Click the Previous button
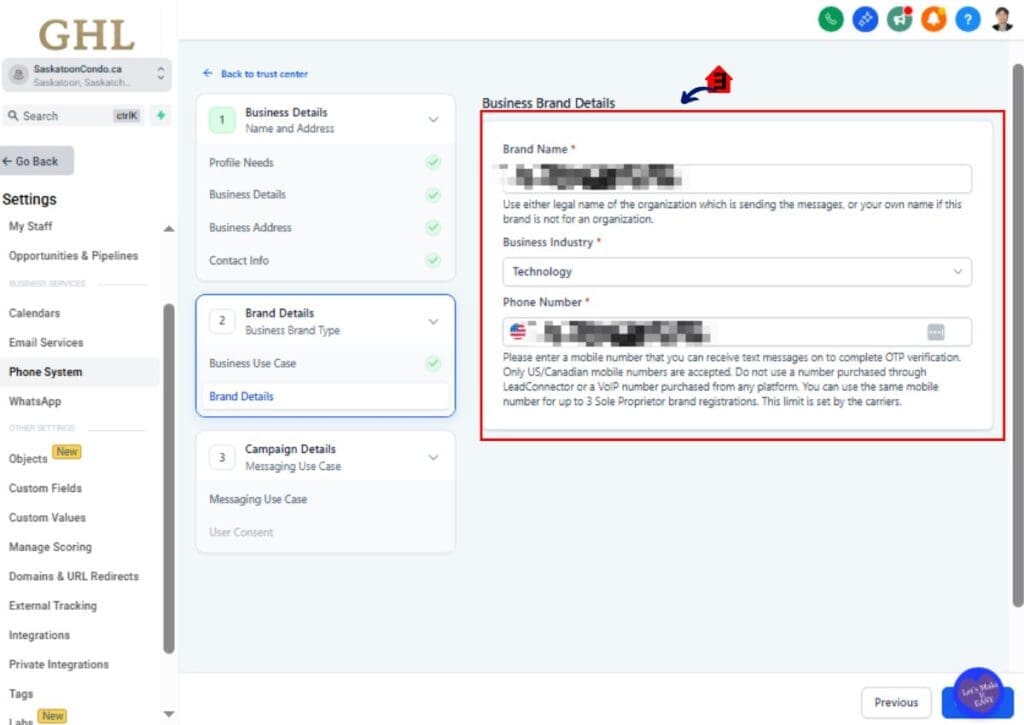This screenshot has height=725, width=1024. (895, 702)
